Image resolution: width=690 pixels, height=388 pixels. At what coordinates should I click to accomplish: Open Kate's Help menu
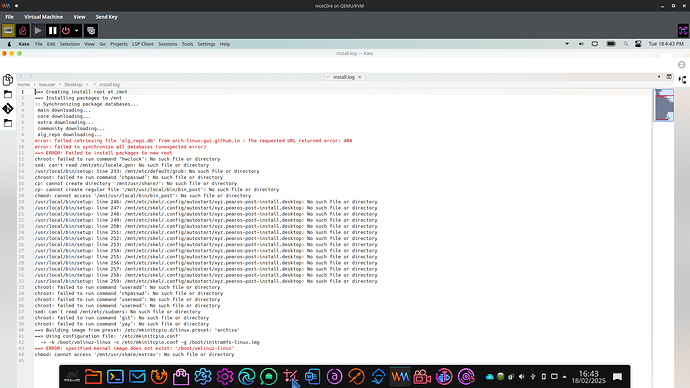pos(225,44)
